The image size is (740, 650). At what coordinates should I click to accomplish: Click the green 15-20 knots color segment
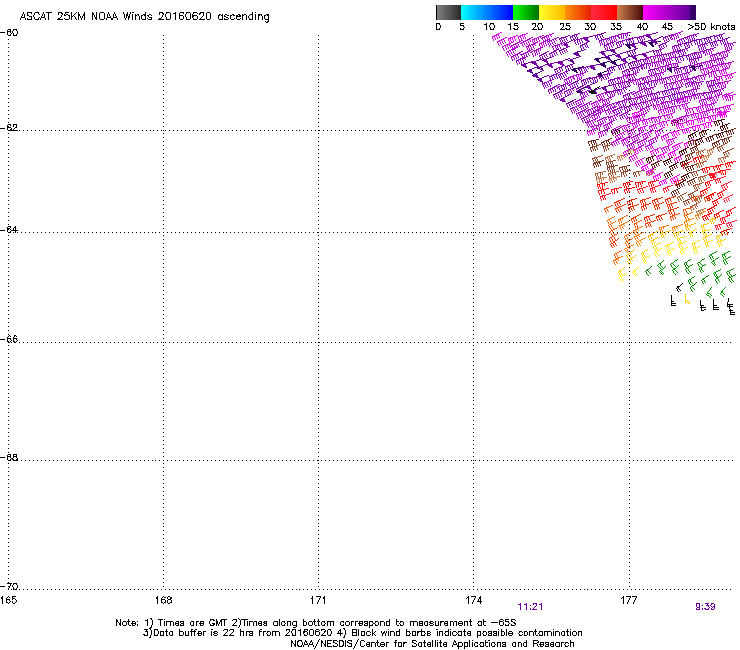526,12
